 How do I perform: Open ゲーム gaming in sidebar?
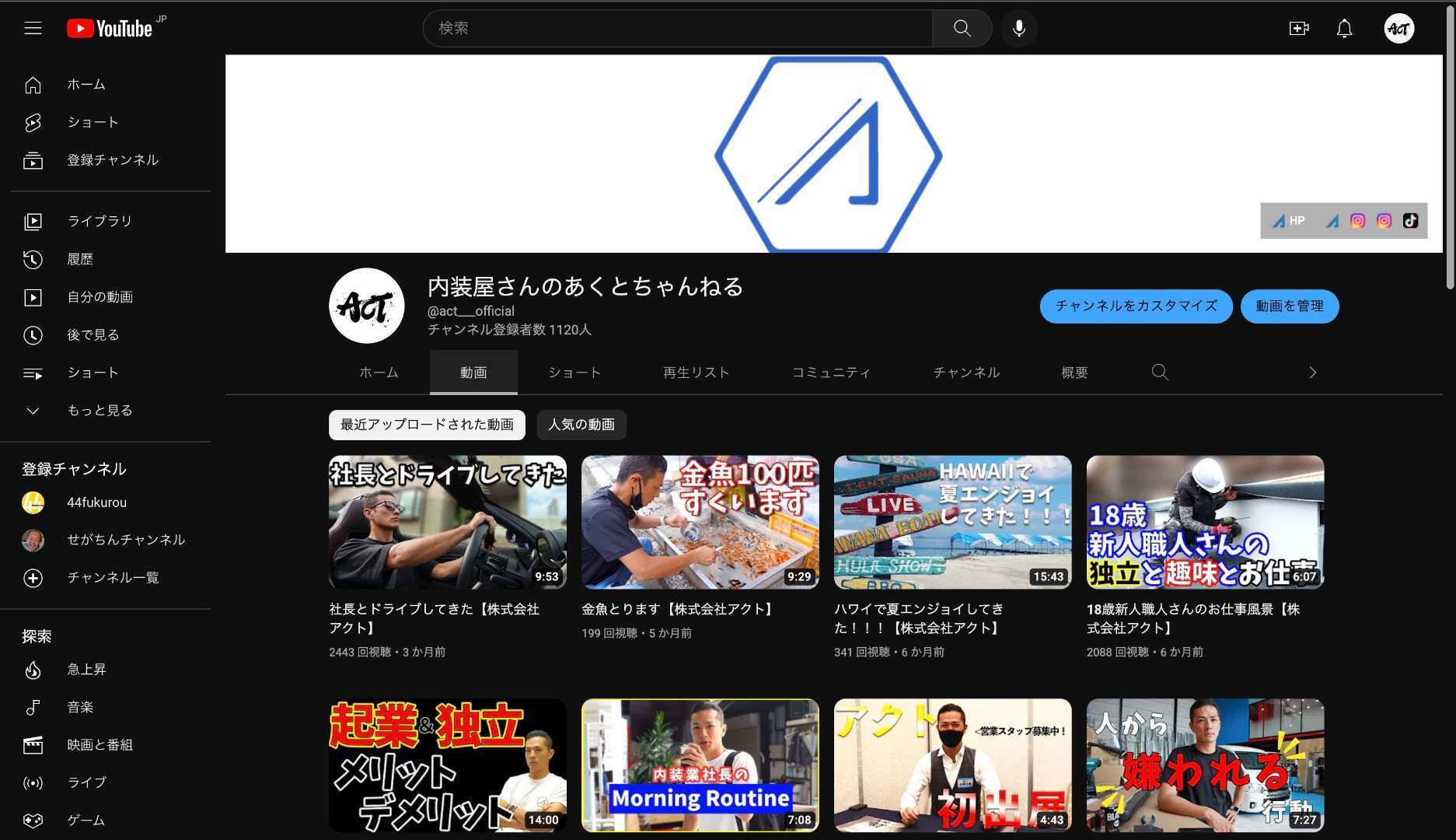[x=105, y=821]
